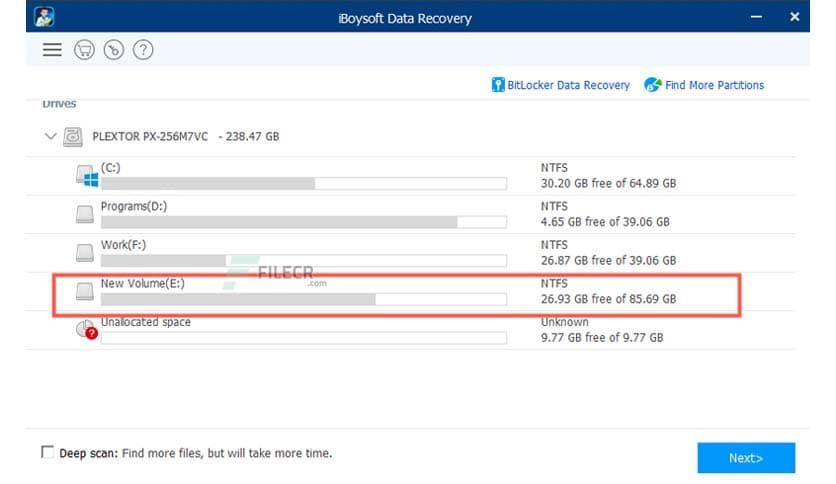Click '9.77 GB free of 9.77 GB'
Image resolution: width=836 pixels, height=484 pixels.
pyautogui.click(x=602, y=337)
